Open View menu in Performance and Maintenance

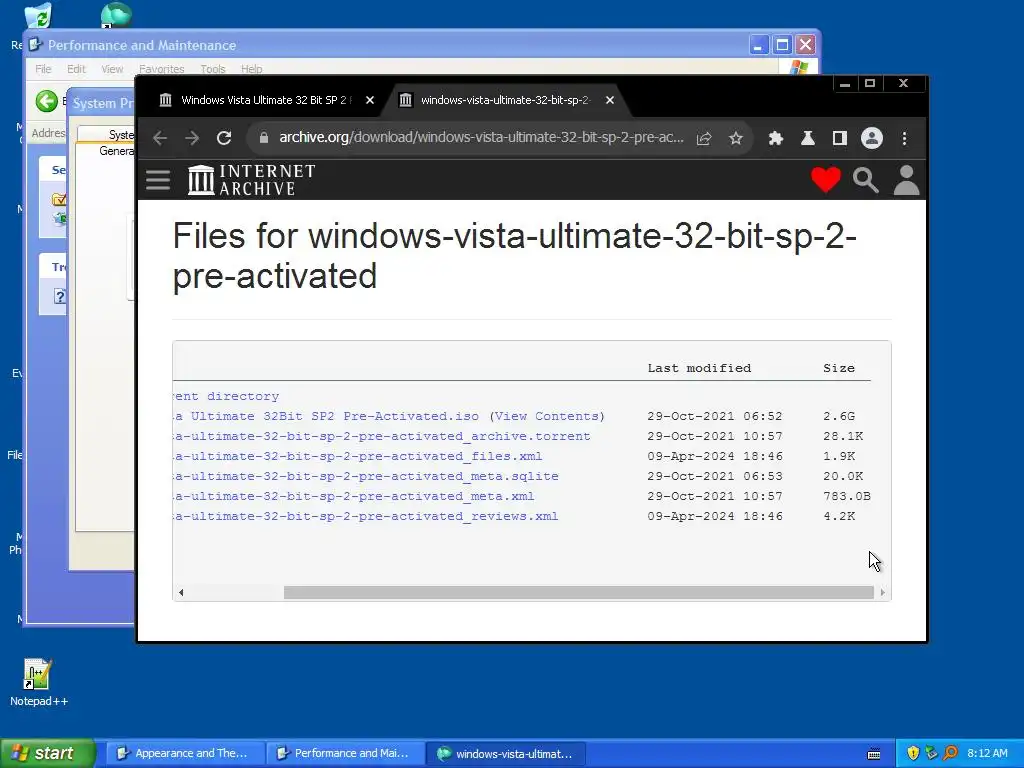[112, 69]
